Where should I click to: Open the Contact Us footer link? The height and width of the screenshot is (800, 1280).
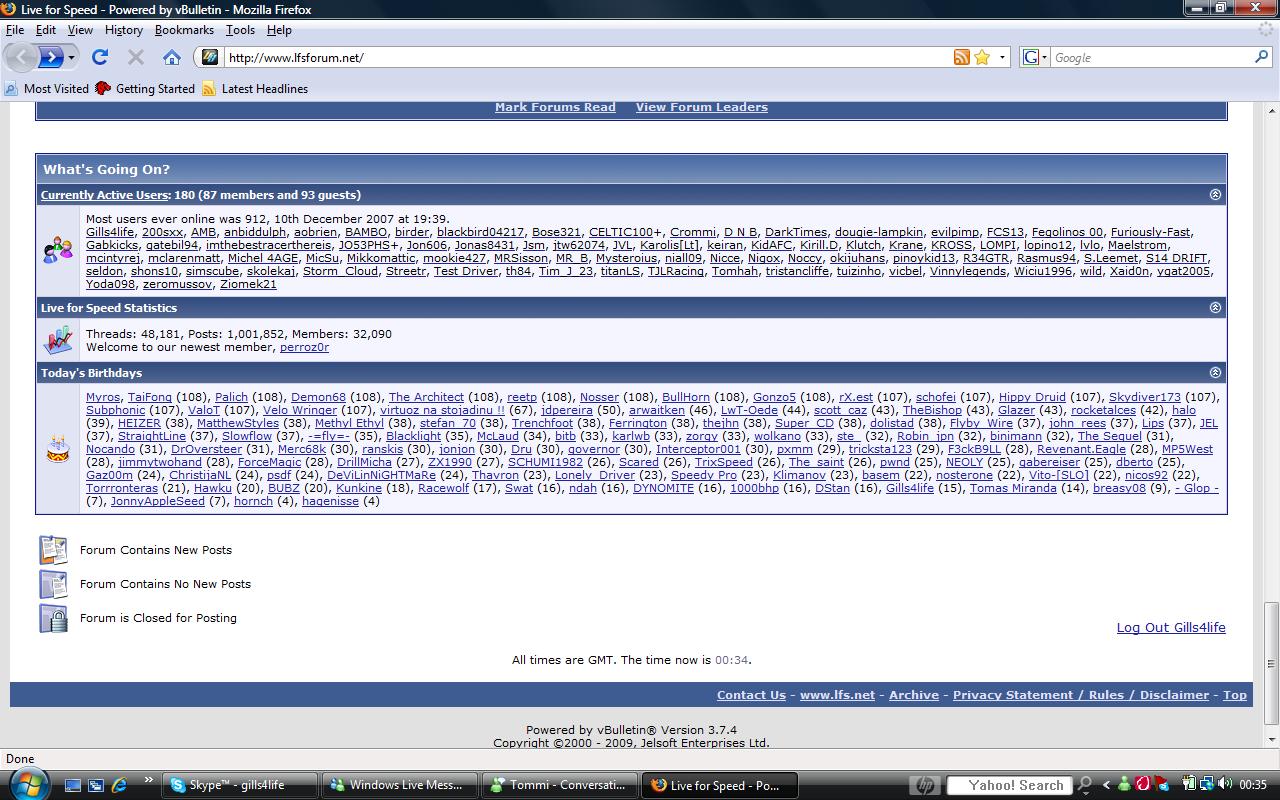coord(751,695)
